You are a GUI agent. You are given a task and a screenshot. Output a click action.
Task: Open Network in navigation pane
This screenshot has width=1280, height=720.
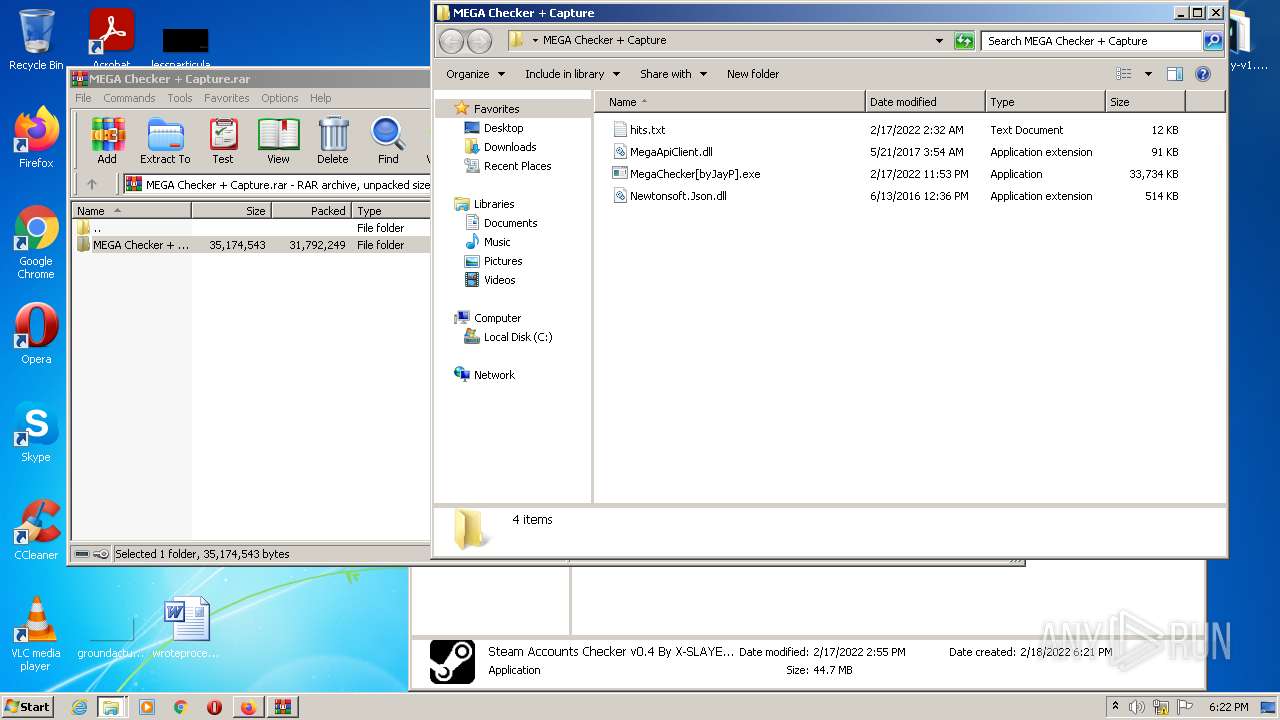click(494, 375)
